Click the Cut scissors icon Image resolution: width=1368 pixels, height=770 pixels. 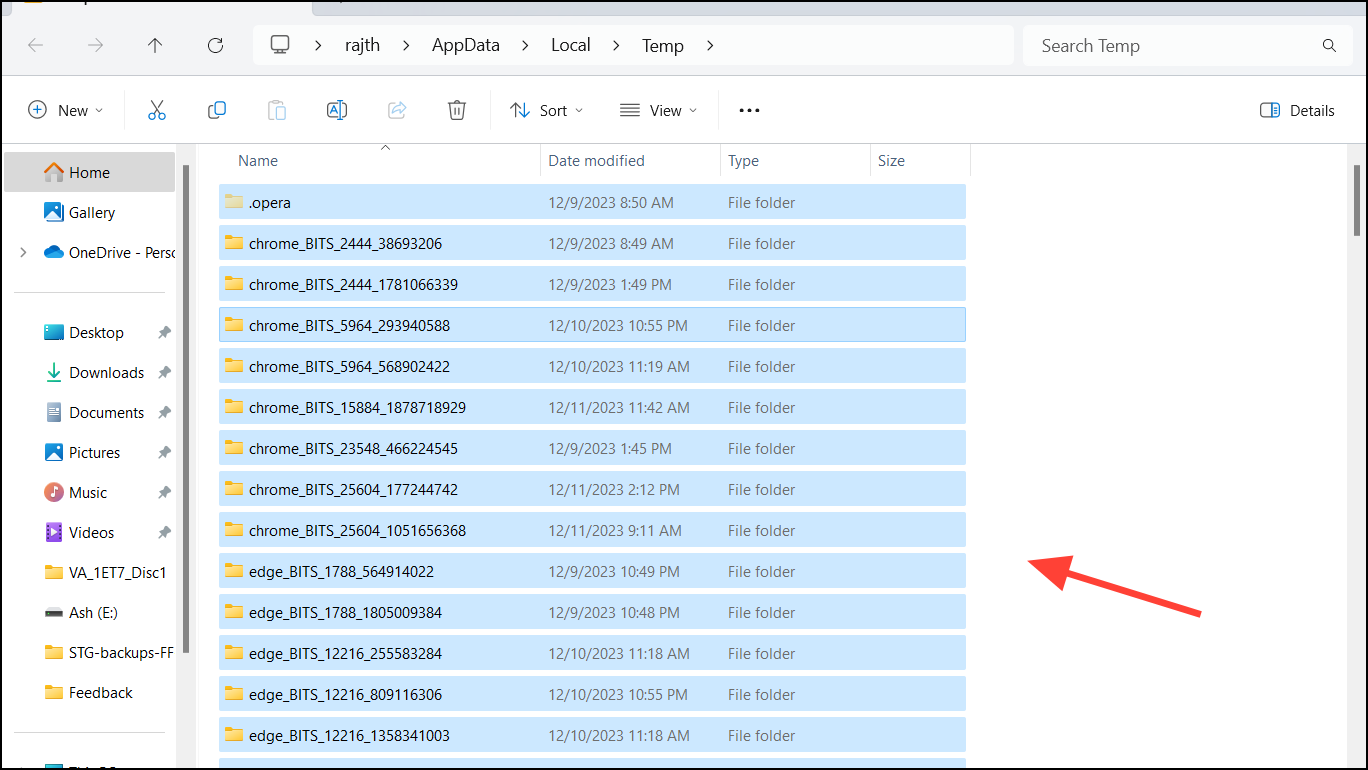click(x=157, y=110)
